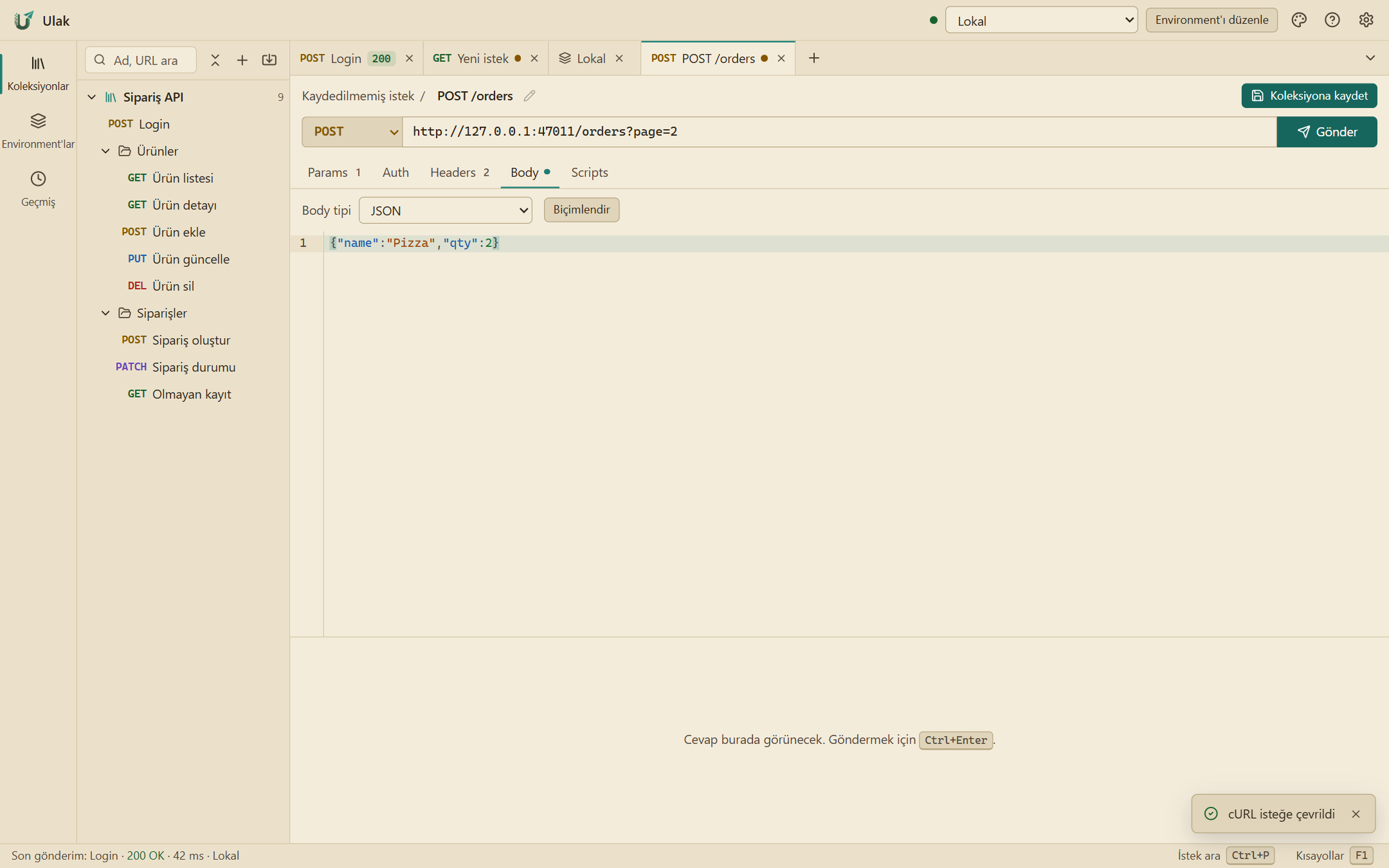The image size is (1389, 868).
Task: Click İstek ara Ctrl+P in status bar
Action: tap(1226, 856)
